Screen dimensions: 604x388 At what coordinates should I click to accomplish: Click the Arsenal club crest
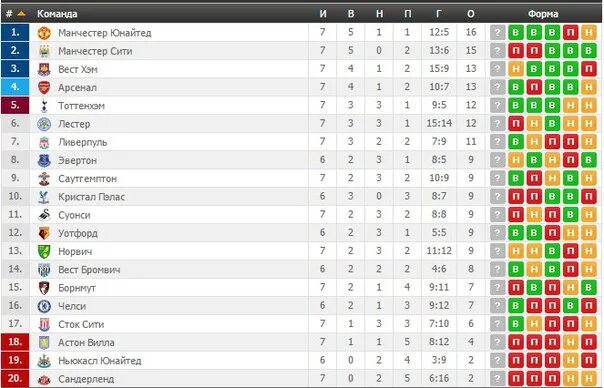pos(44,87)
